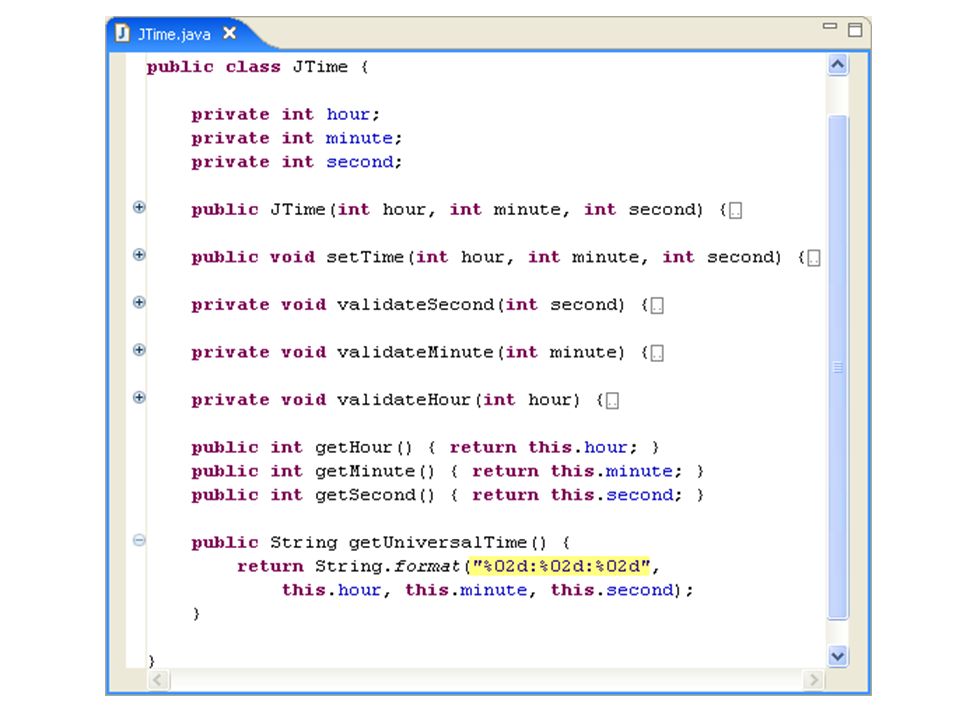
Task: Collapse the getUniversalTime method
Action: click(139, 540)
